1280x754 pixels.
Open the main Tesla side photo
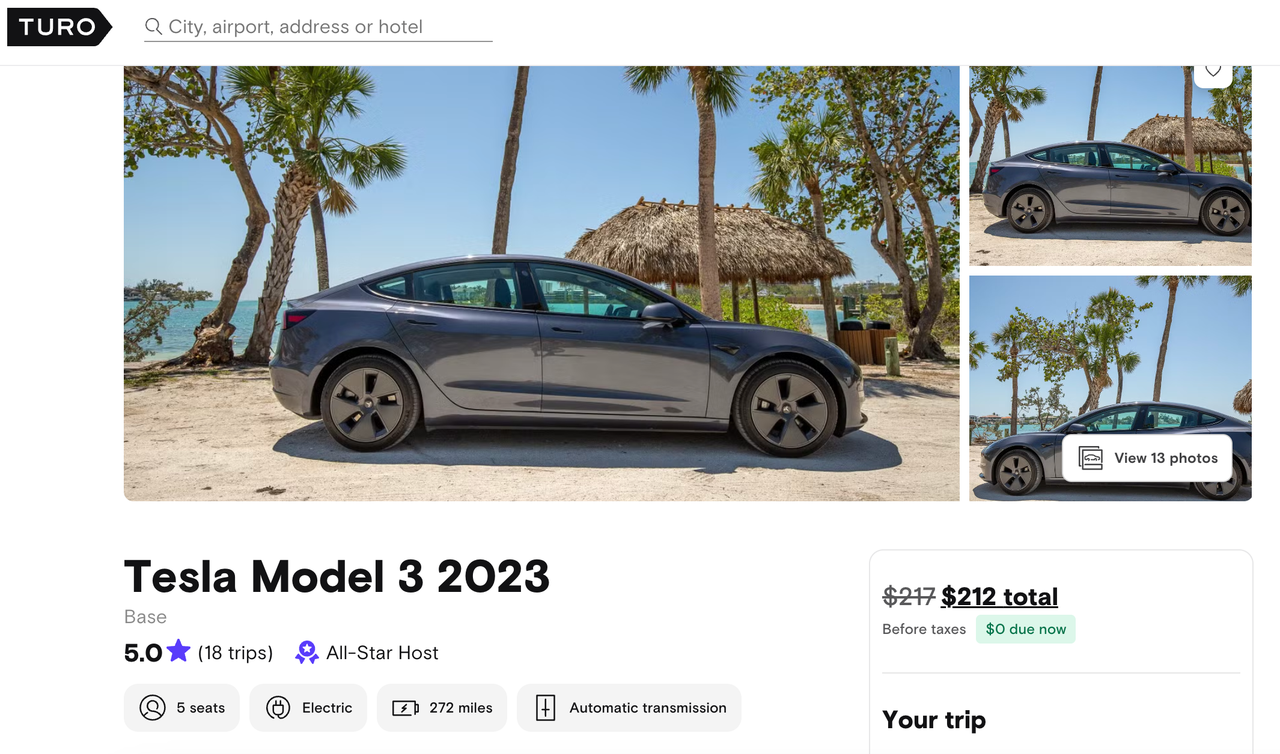tap(541, 283)
